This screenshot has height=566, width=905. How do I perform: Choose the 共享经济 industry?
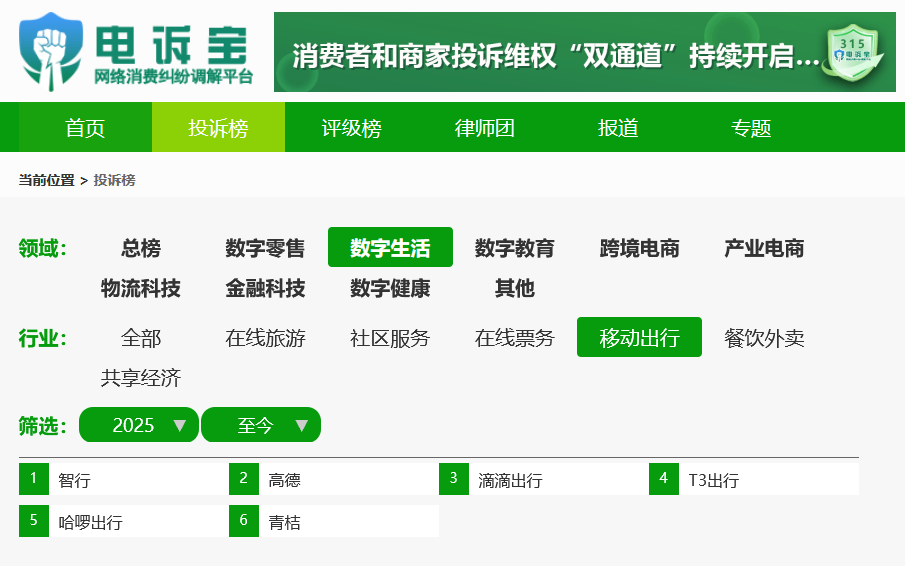click(141, 378)
